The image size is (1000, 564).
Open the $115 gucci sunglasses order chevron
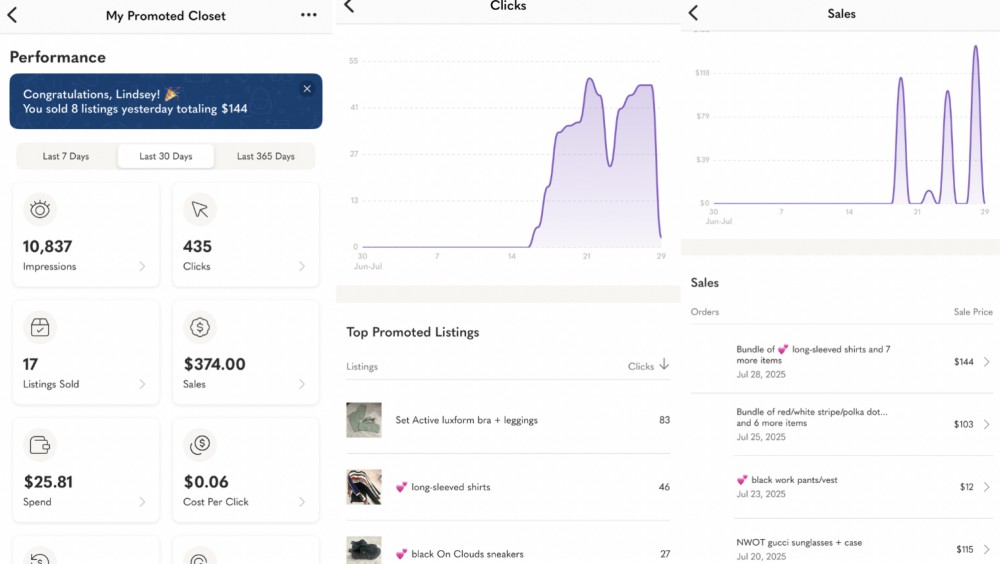pos(987,549)
